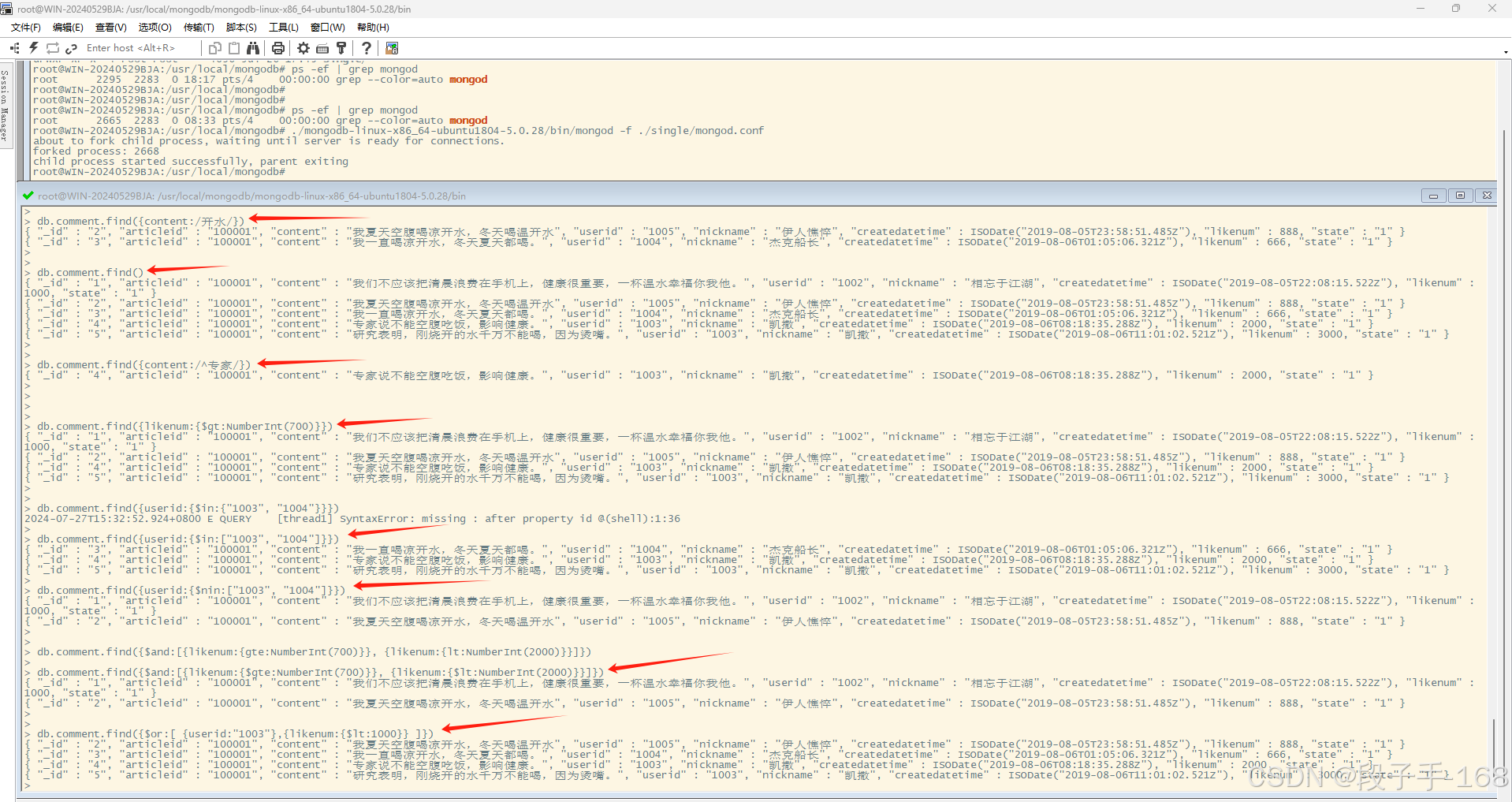Open Session Options gear icon
This screenshot has width=1512, height=802.
click(304, 48)
